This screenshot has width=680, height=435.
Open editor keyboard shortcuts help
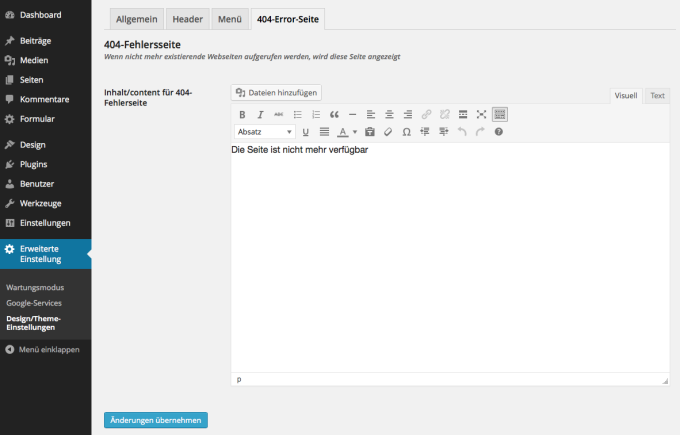pos(499,132)
